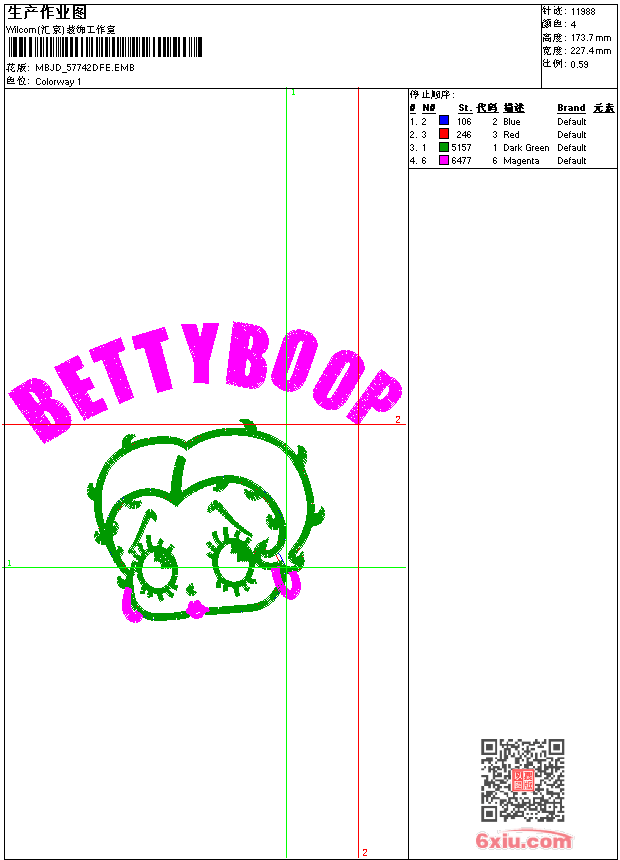
Task: Click the Red description text
Action: click(x=511, y=134)
